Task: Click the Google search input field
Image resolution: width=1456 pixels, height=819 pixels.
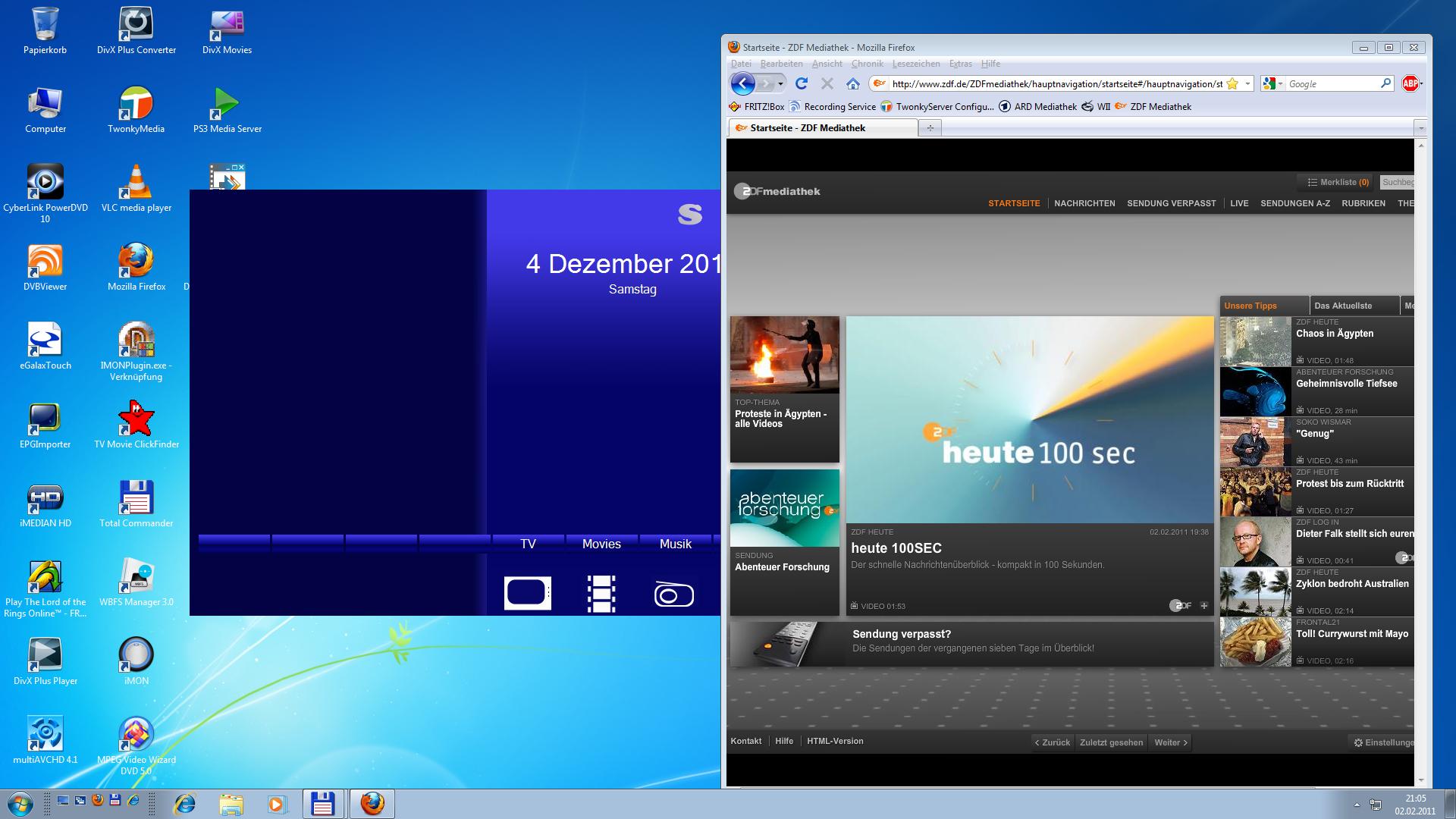Action: (x=1333, y=83)
